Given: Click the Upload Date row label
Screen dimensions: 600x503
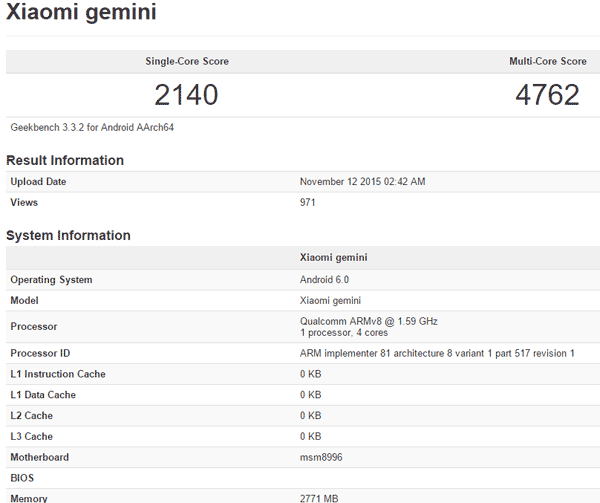Looking at the screenshot, I should (x=38, y=182).
